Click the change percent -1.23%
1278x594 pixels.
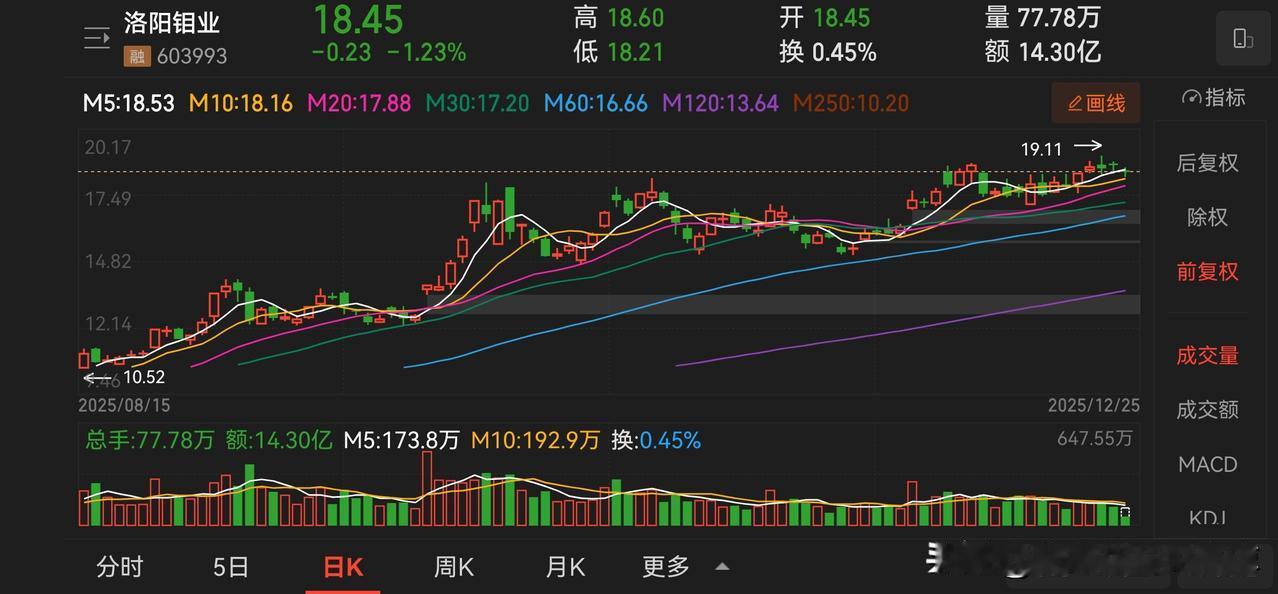(427, 52)
